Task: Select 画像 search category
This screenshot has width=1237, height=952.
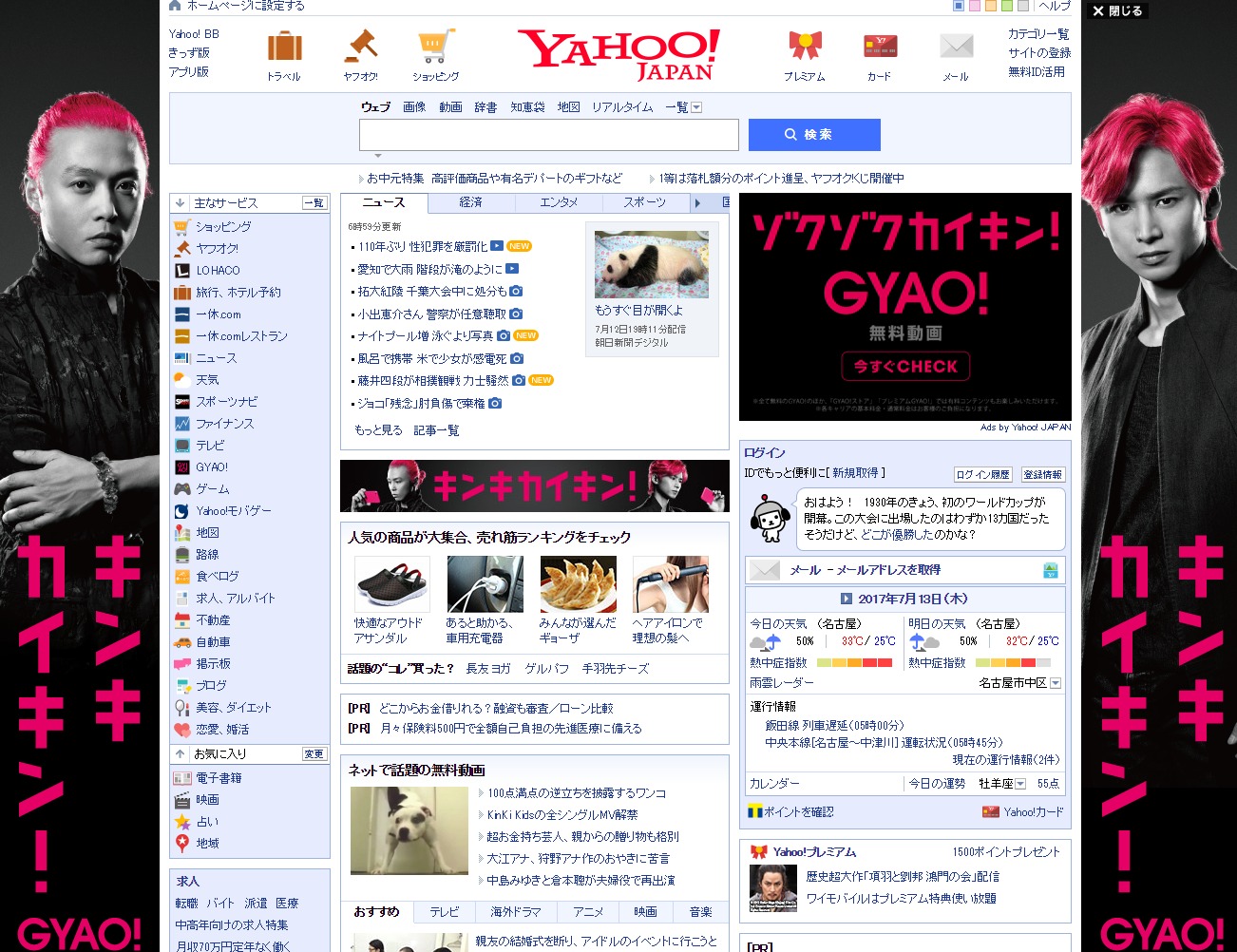Action: click(414, 107)
